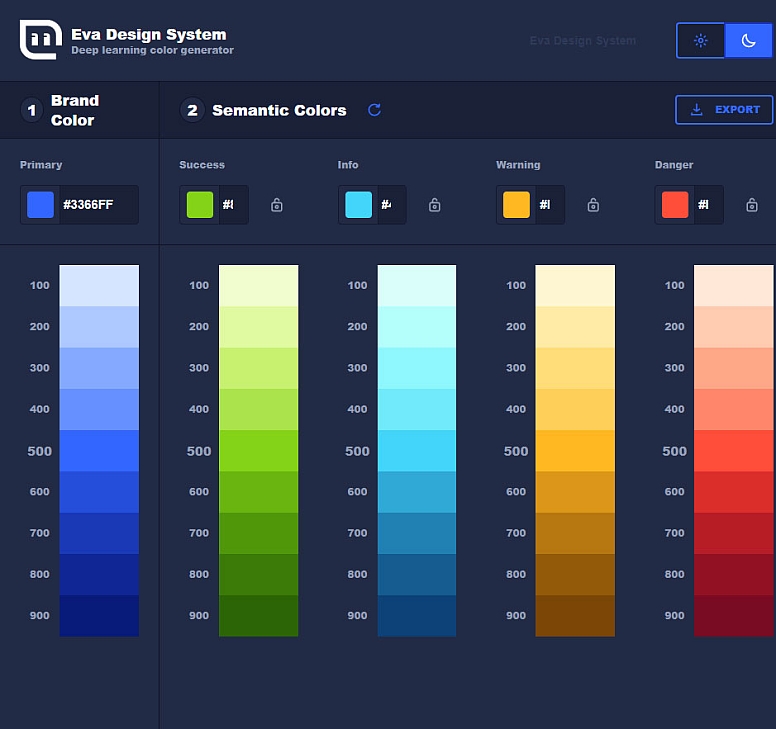Edit the Info hex input field
776x729 pixels.
pyautogui.click(x=392, y=205)
